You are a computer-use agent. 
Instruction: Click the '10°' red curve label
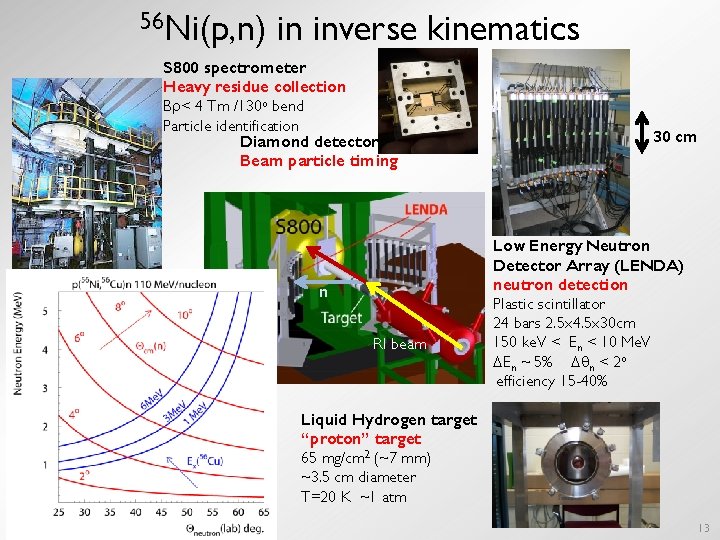(x=185, y=315)
